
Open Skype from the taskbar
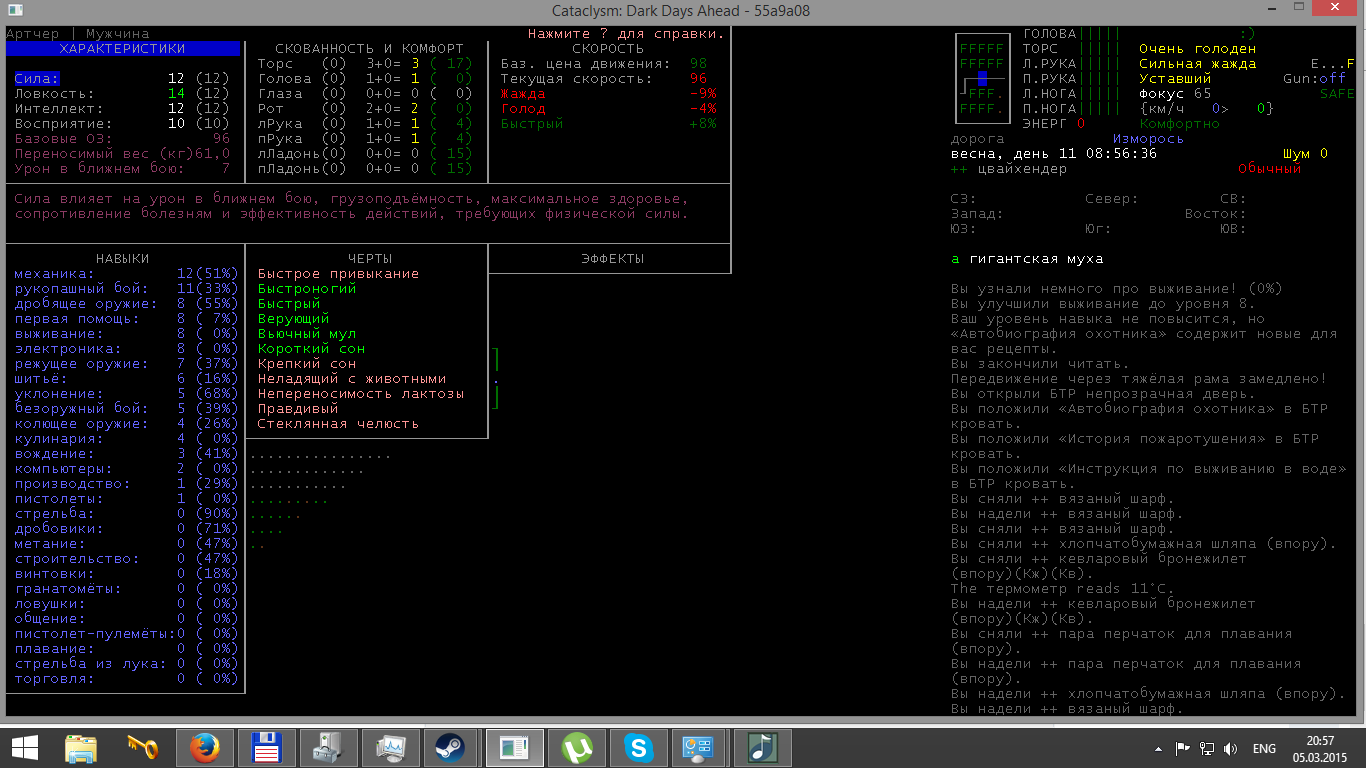[639, 747]
